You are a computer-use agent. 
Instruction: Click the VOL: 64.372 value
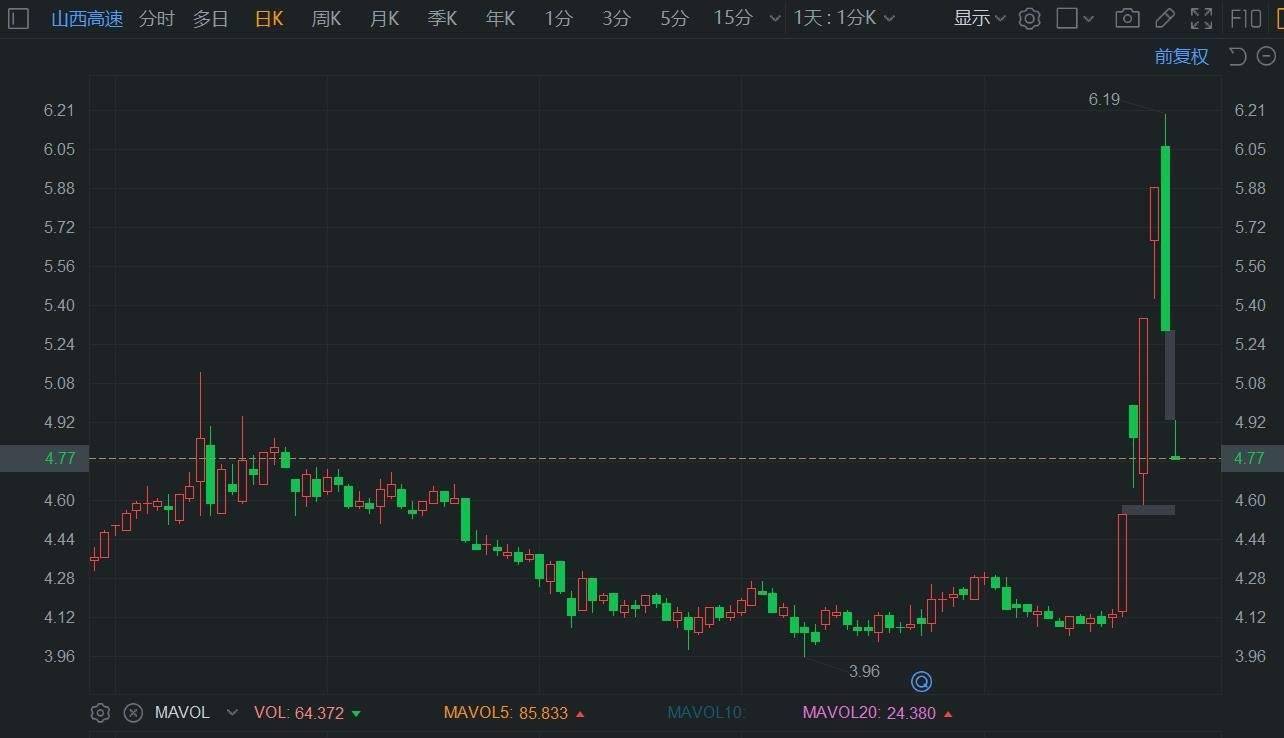pyautogui.click(x=307, y=713)
